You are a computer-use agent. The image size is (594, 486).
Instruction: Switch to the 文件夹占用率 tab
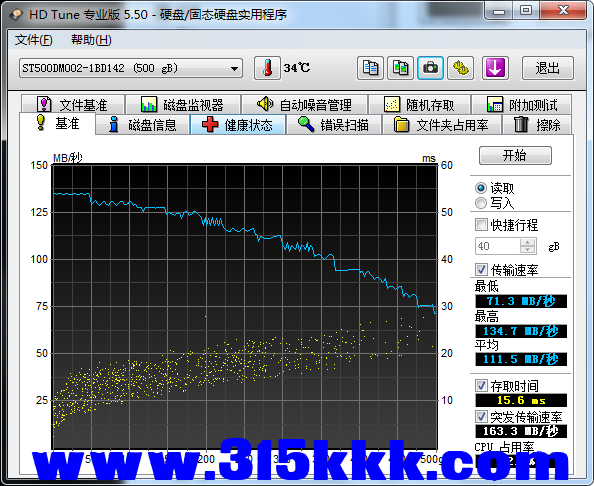(x=442, y=125)
